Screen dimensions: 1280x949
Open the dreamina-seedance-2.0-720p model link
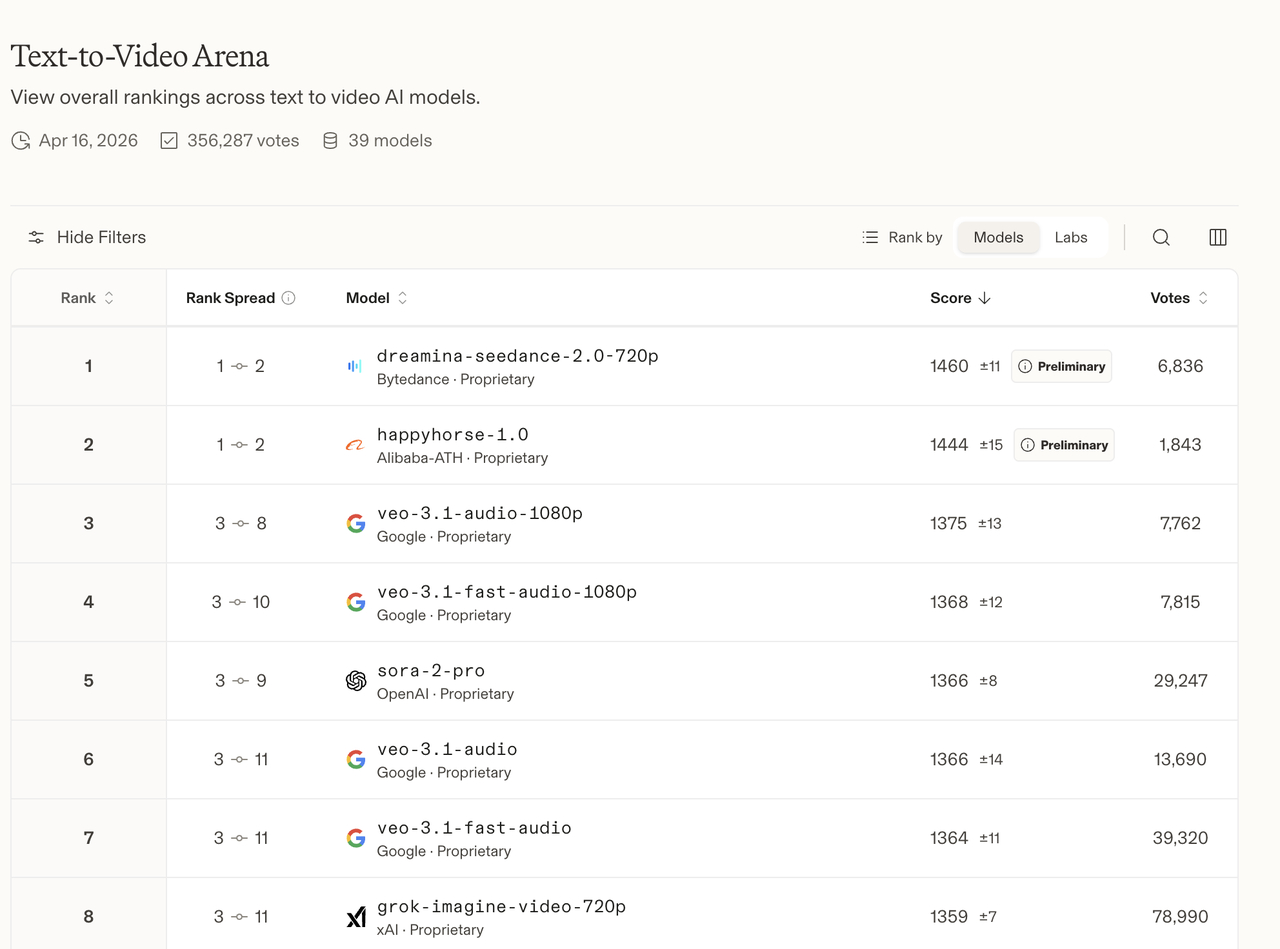pos(517,356)
